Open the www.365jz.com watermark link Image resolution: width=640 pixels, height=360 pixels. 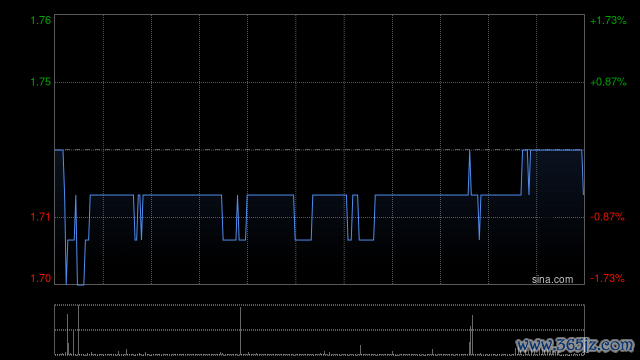pos(575,345)
